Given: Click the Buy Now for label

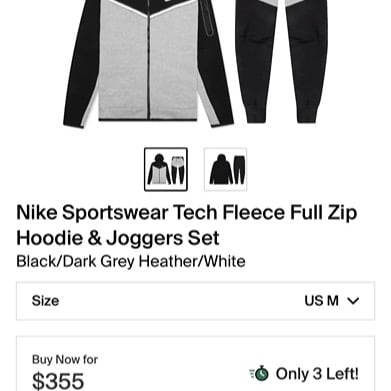Looking at the screenshot, I should (65, 359).
